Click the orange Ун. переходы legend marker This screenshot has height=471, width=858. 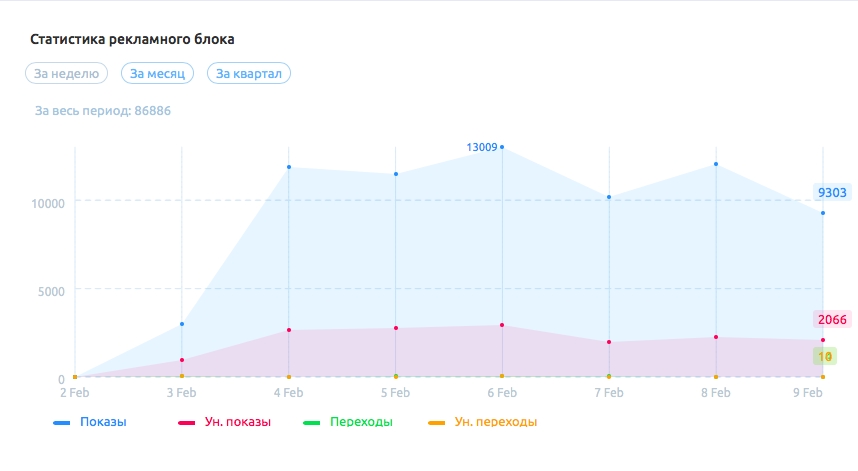pyautogui.click(x=436, y=423)
